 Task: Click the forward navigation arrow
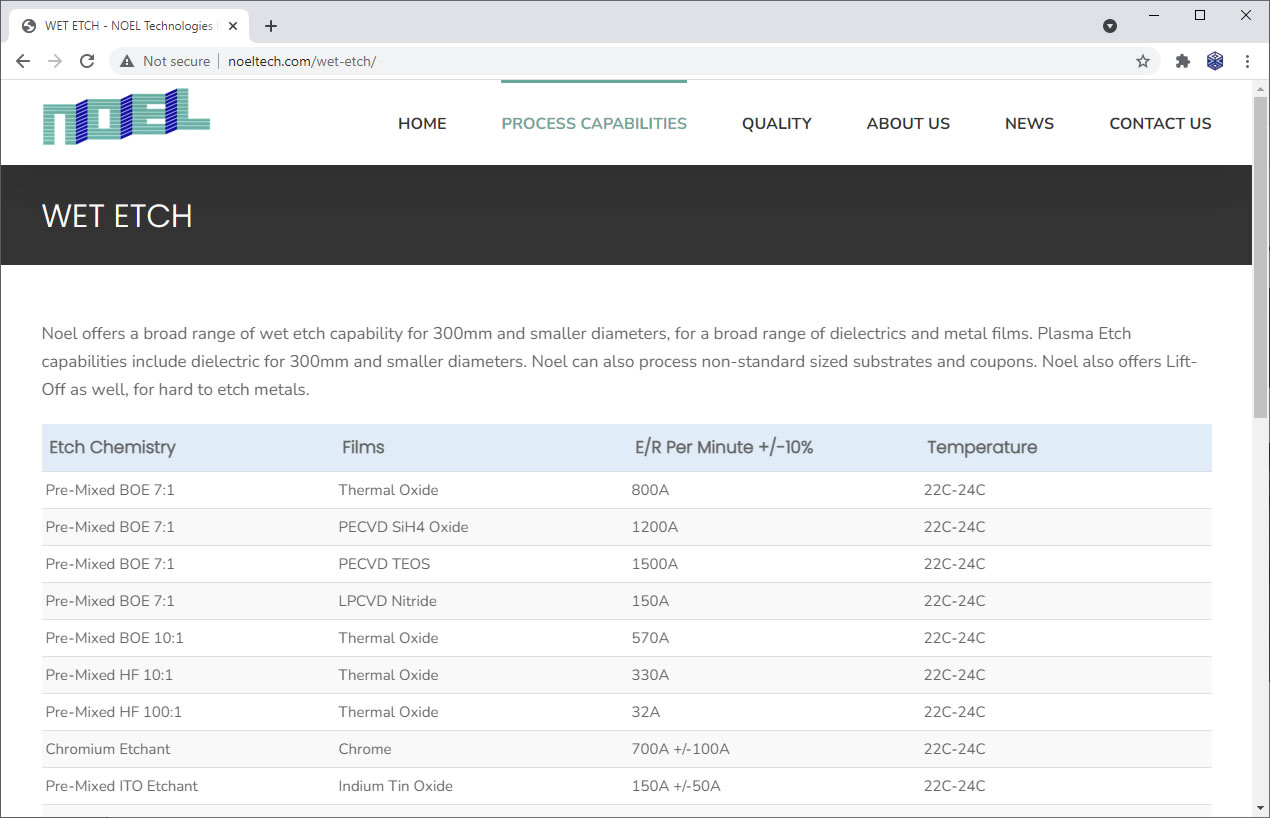click(55, 61)
